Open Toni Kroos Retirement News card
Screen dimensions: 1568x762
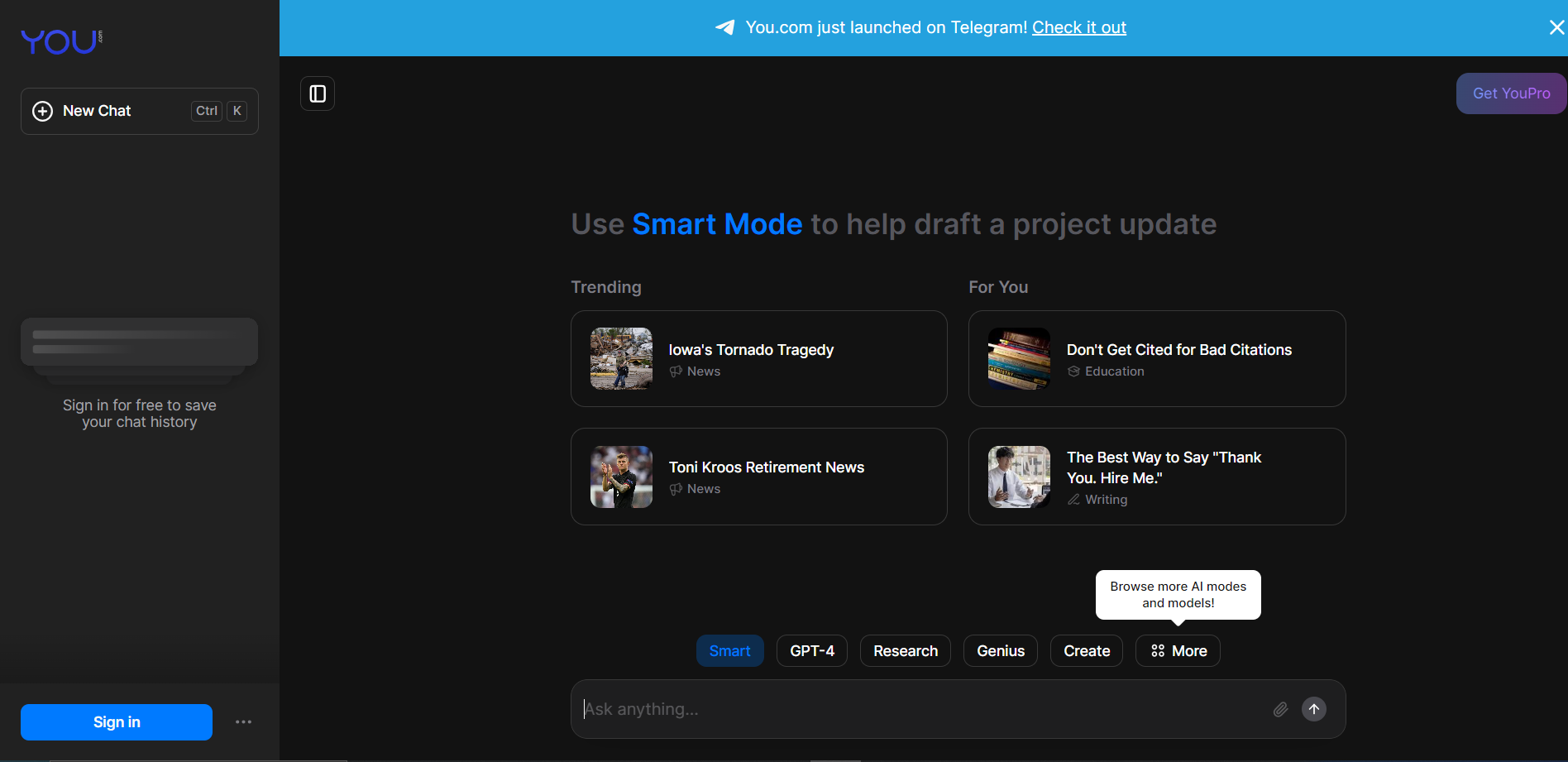(759, 477)
